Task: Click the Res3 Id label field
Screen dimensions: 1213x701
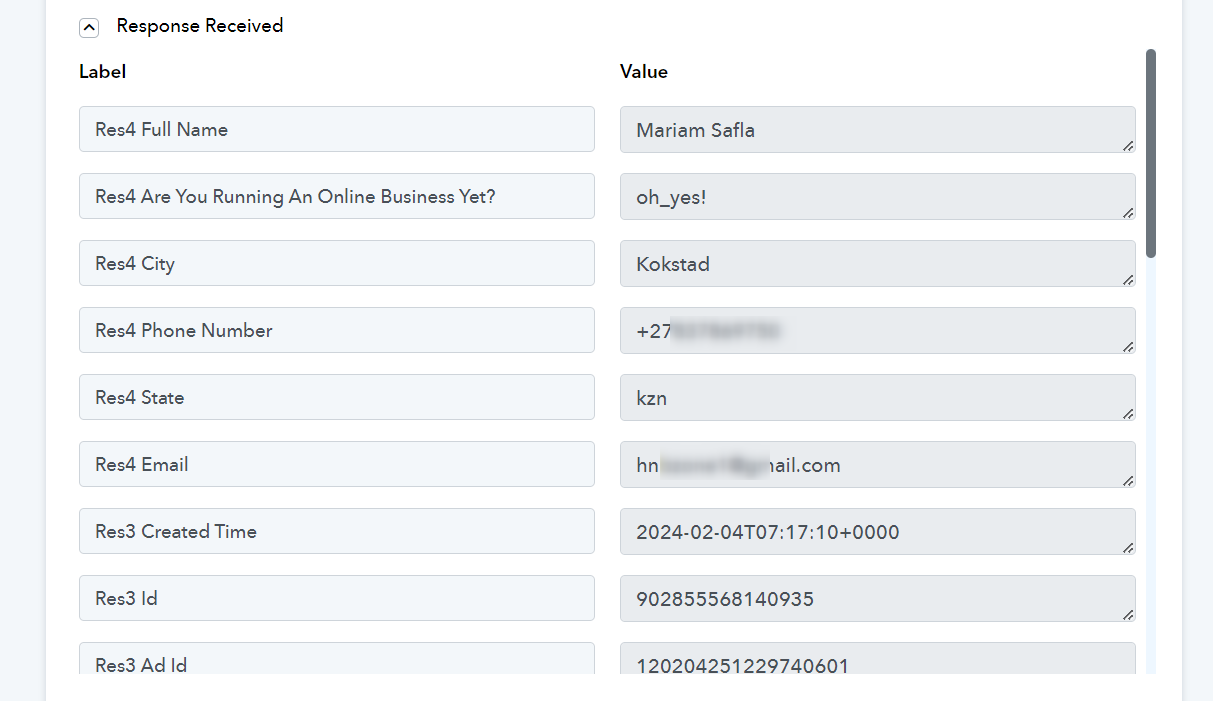Action: [x=337, y=598]
